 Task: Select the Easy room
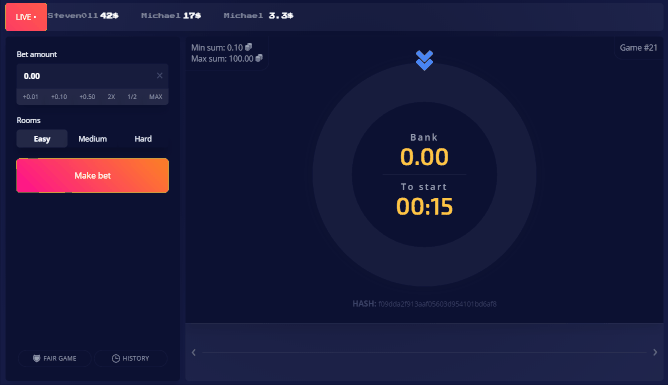pos(42,139)
